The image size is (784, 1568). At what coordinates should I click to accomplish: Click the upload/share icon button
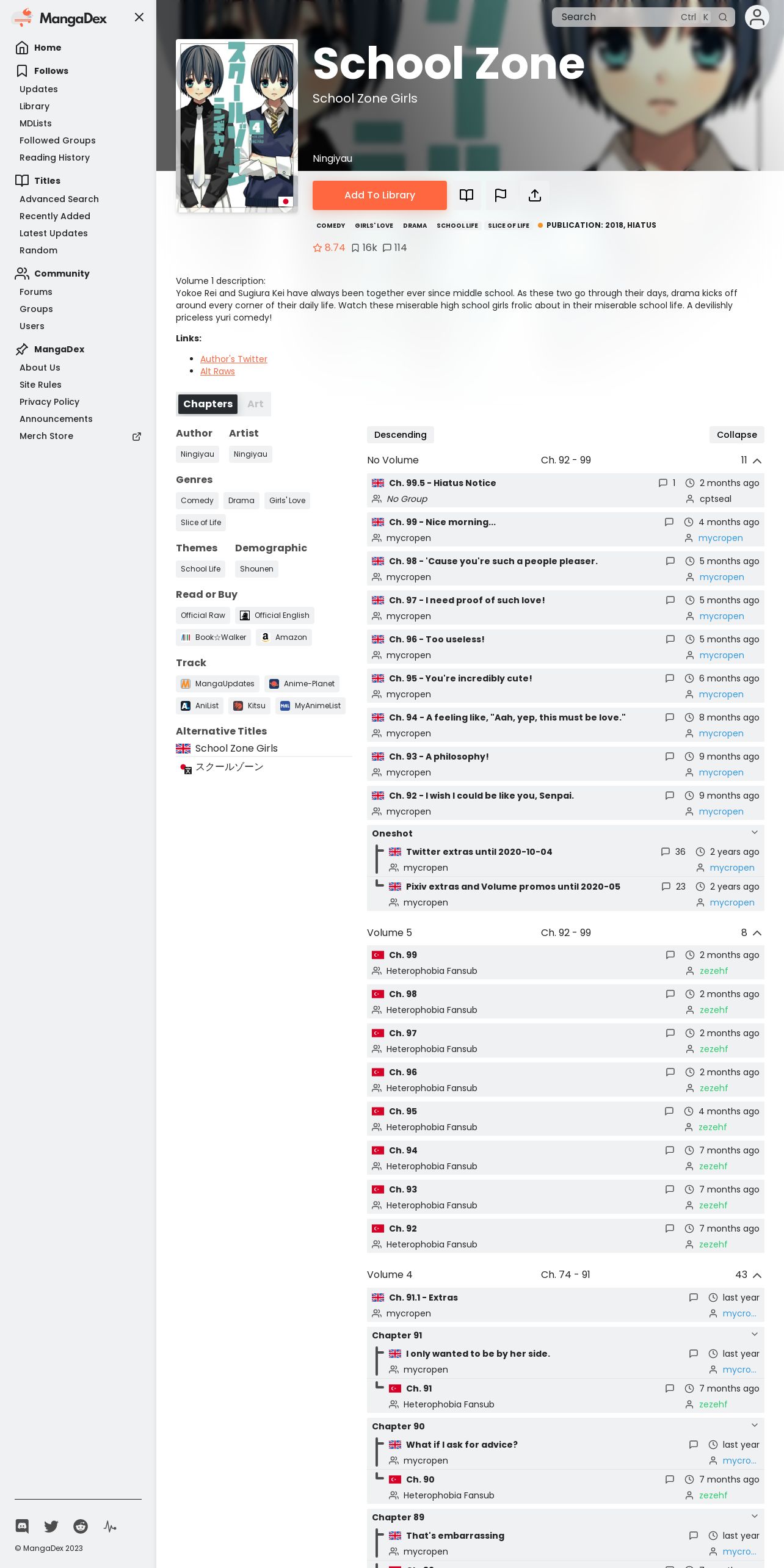coord(535,195)
